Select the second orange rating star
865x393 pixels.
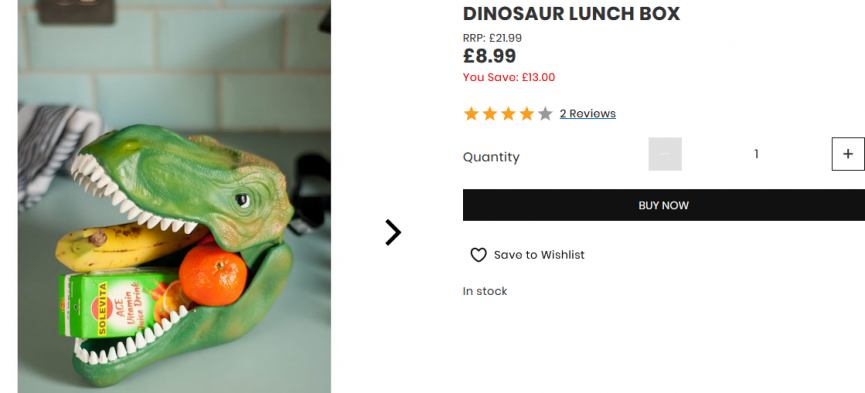point(490,114)
